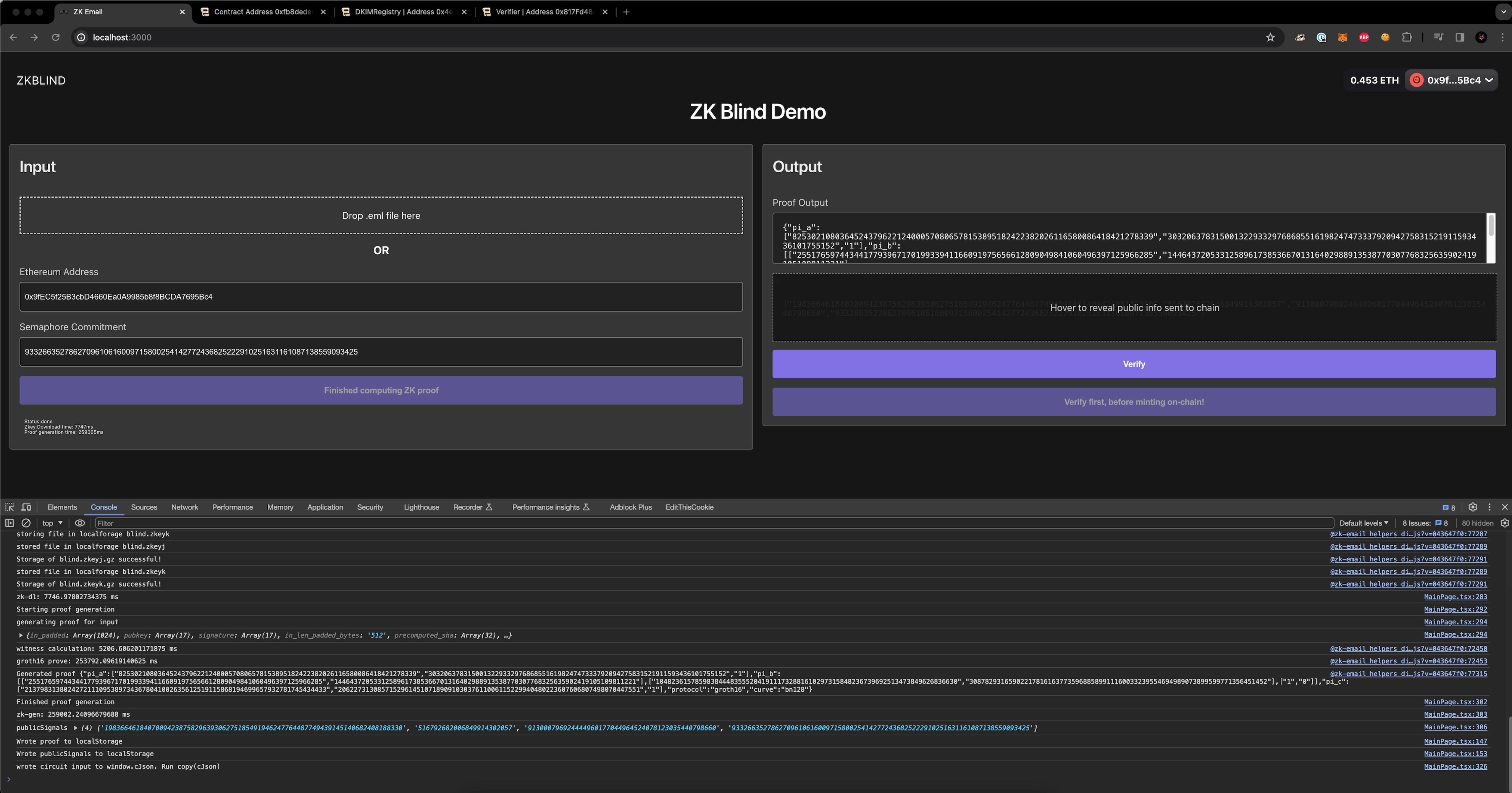Toggle the browser side panel
Screen dimensions: 1512x793
click(1460, 37)
